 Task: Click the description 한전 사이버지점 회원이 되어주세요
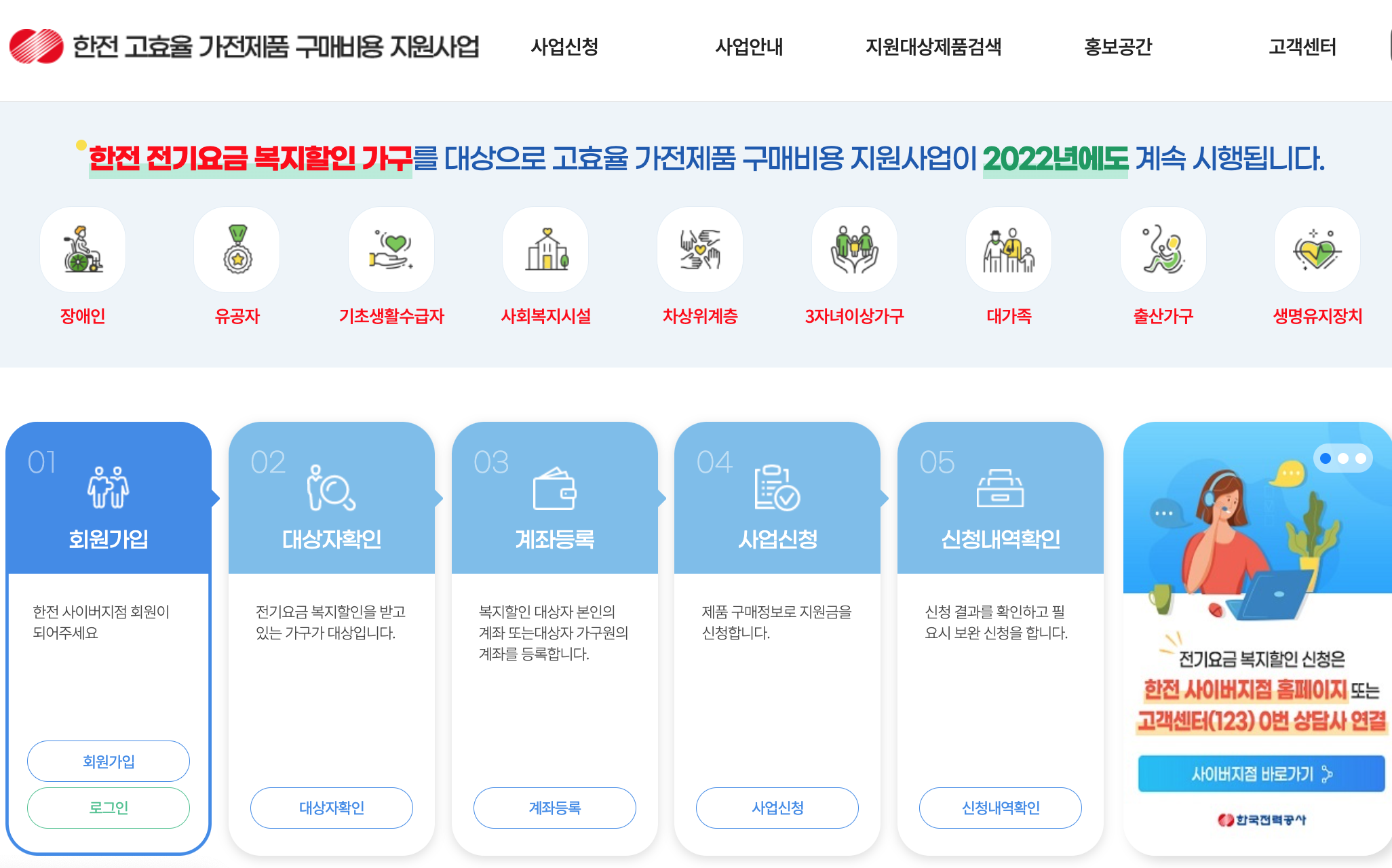pos(101,622)
